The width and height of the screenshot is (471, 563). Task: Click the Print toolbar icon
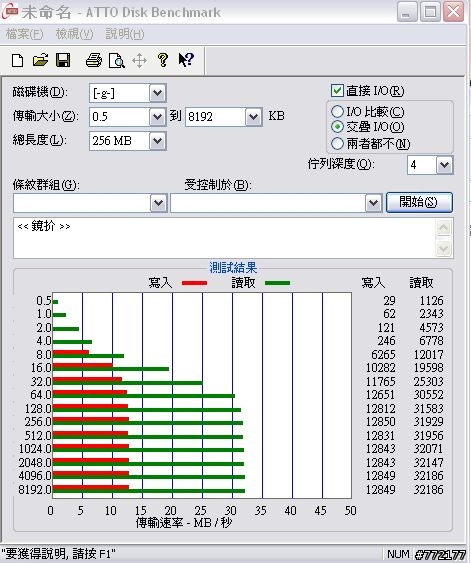94,60
